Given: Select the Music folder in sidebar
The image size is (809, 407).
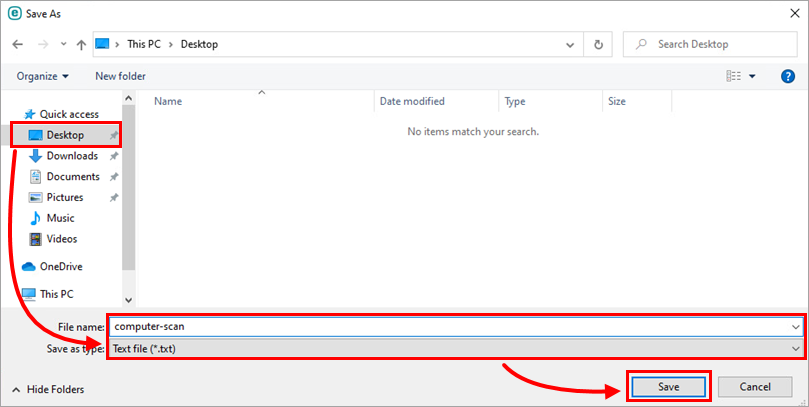Looking at the screenshot, I should pos(60,218).
